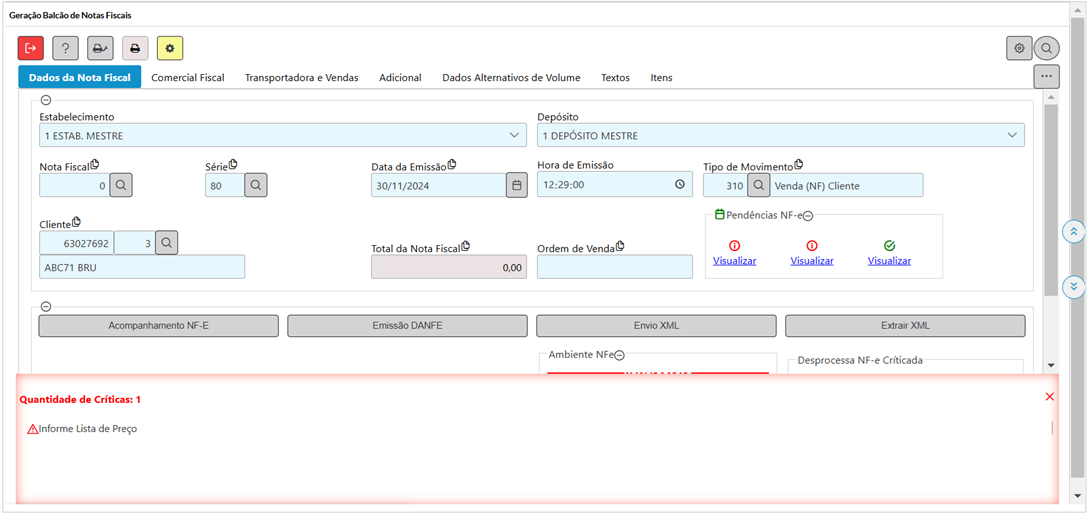Open help with the question mark icon

(66, 48)
